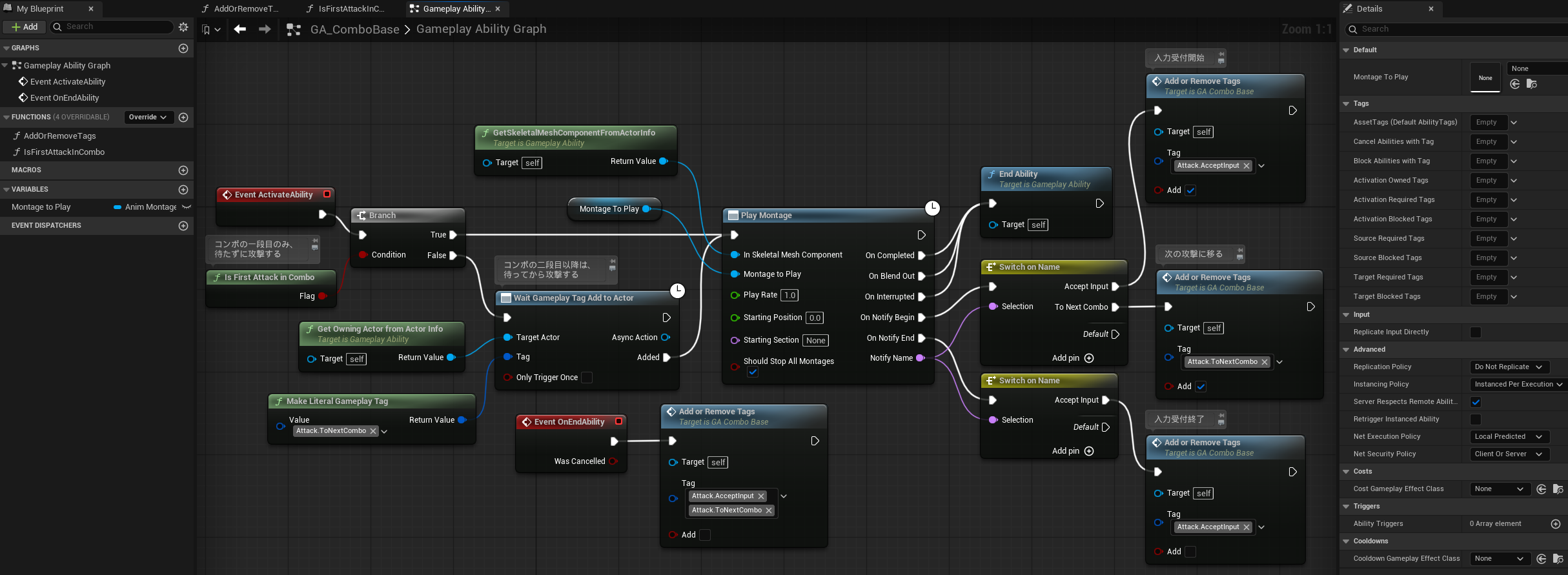
Task: Open Instancing Policy dropdown
Action: 1518,385
